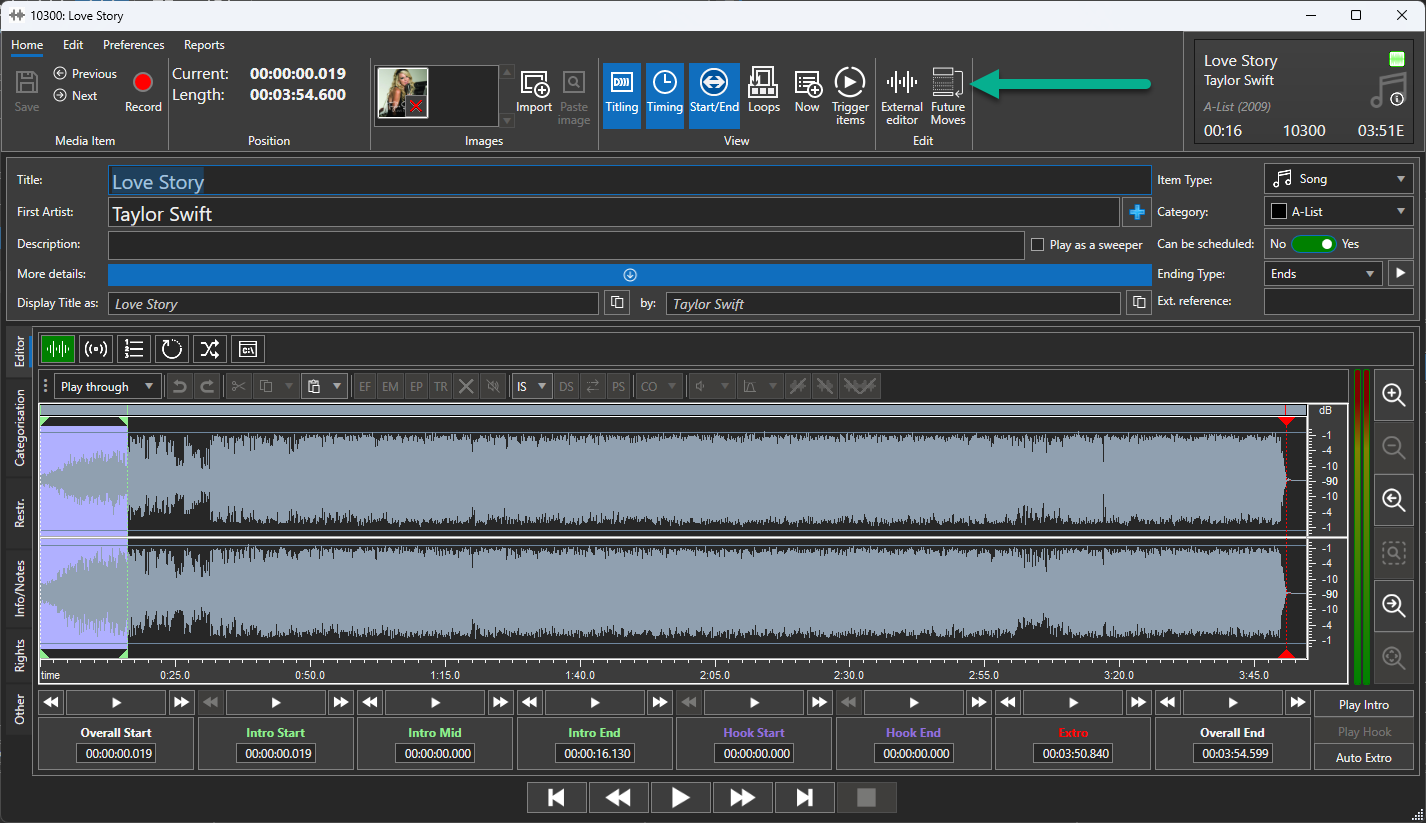Zoom in on the waveform
1426x823 pixels.
pyautogui.click(x=1394, y=394)
